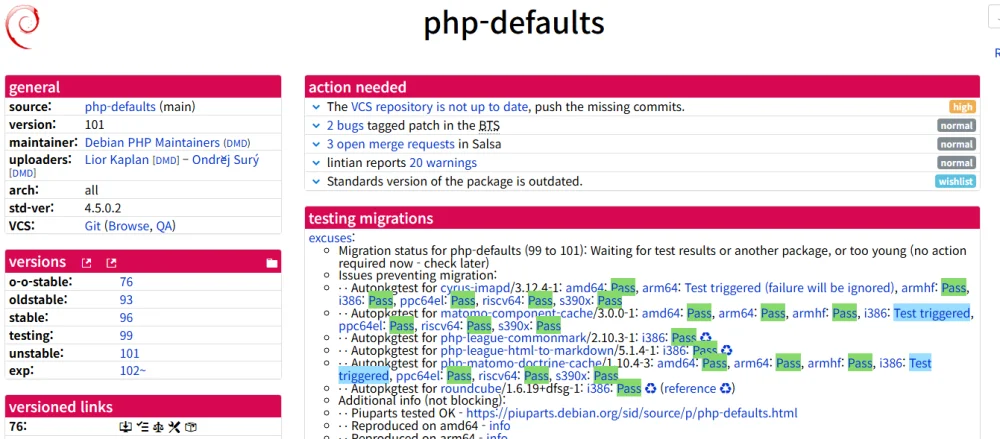Click the php-defaults page title

514,24
